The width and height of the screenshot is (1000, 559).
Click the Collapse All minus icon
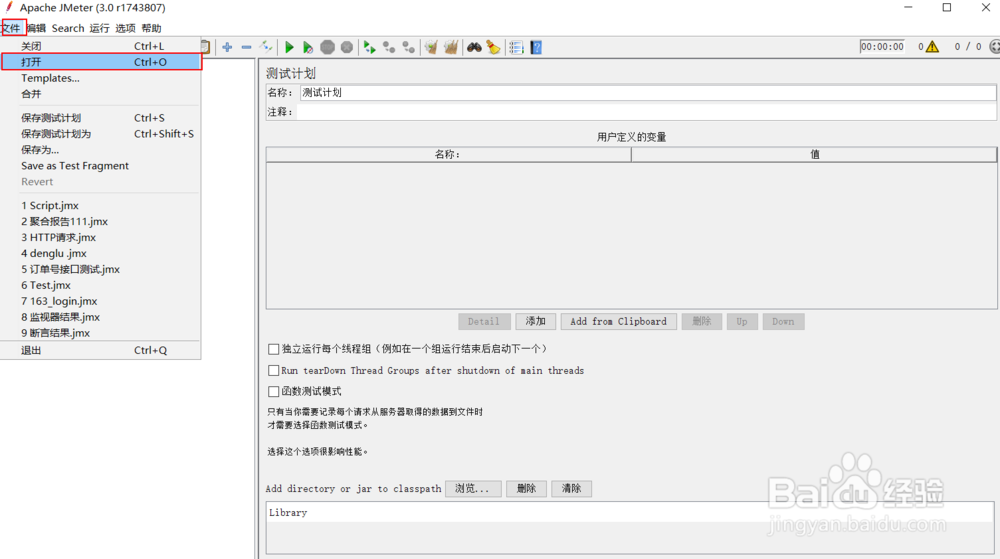pyautogui.click(x=246, y=47)
